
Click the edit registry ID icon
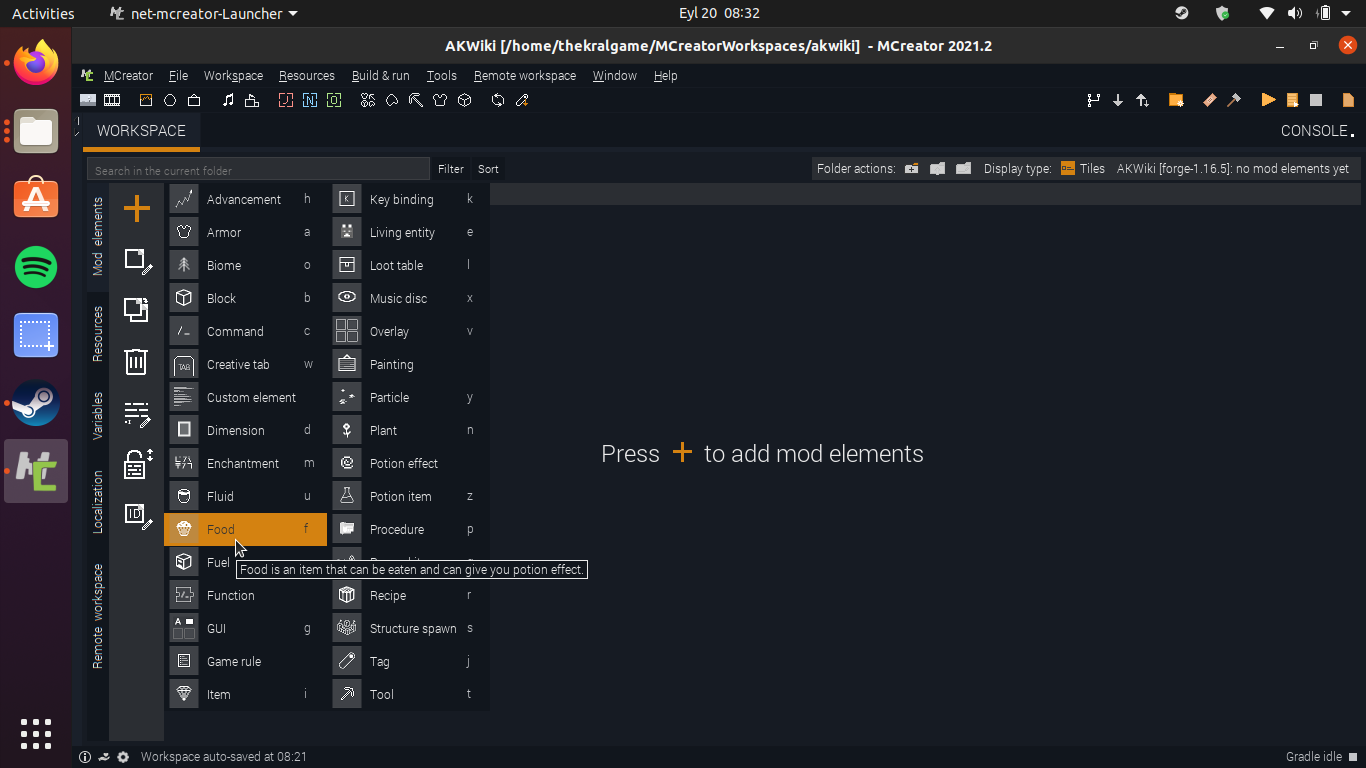137,515
